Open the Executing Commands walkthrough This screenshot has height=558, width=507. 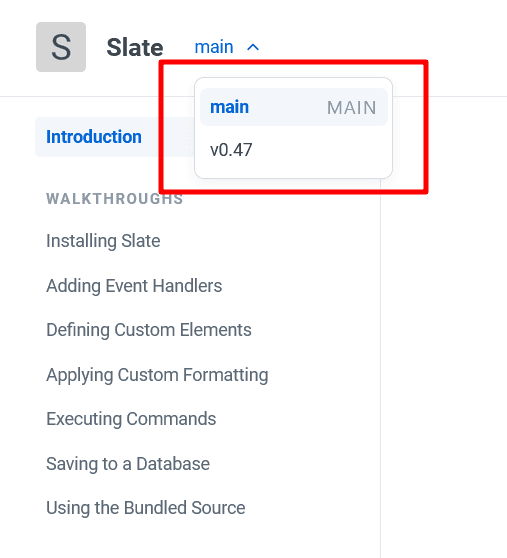[x=131, y=419]
